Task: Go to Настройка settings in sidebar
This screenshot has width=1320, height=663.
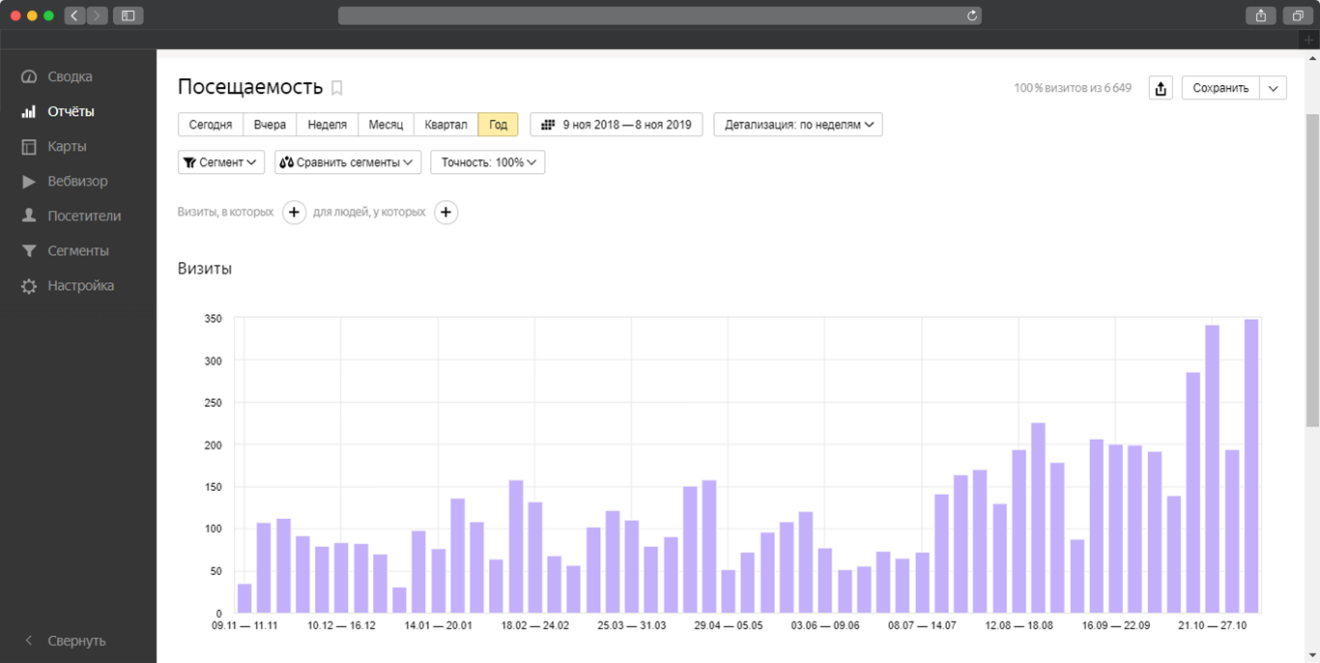Action: pyautogui.click(x=80, y=286)
